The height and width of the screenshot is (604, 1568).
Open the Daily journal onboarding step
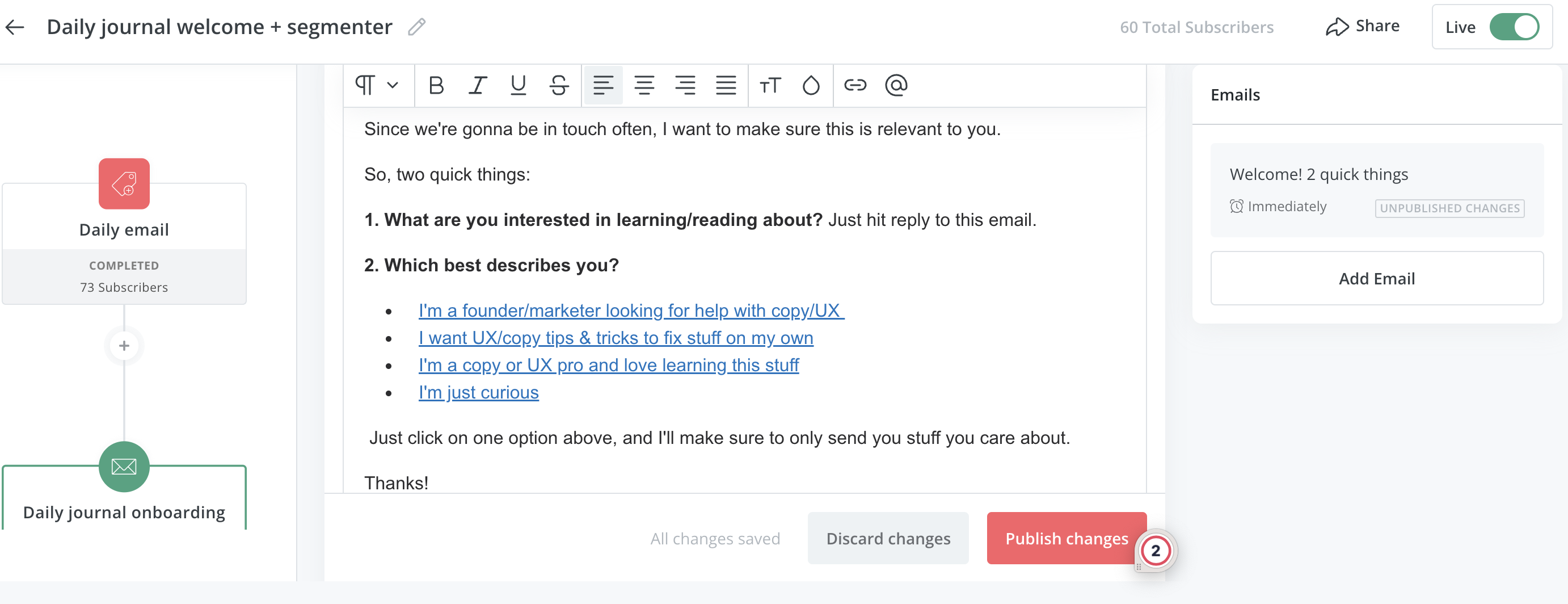(124, 513)
